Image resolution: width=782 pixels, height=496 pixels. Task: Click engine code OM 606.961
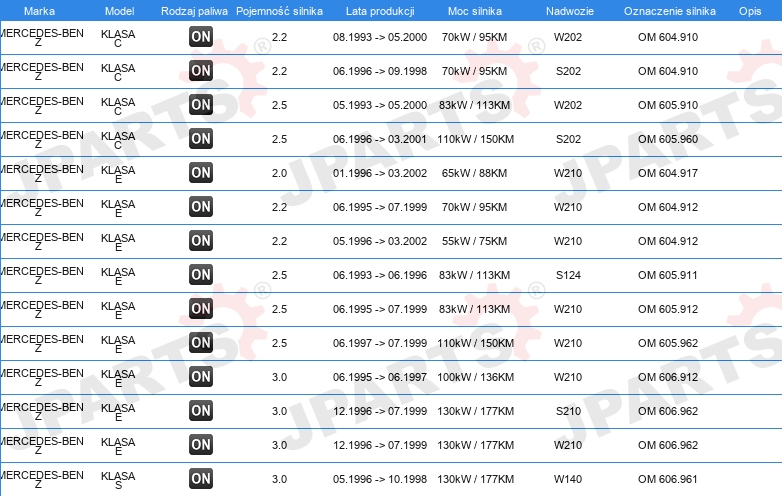(x=668, y=479)
